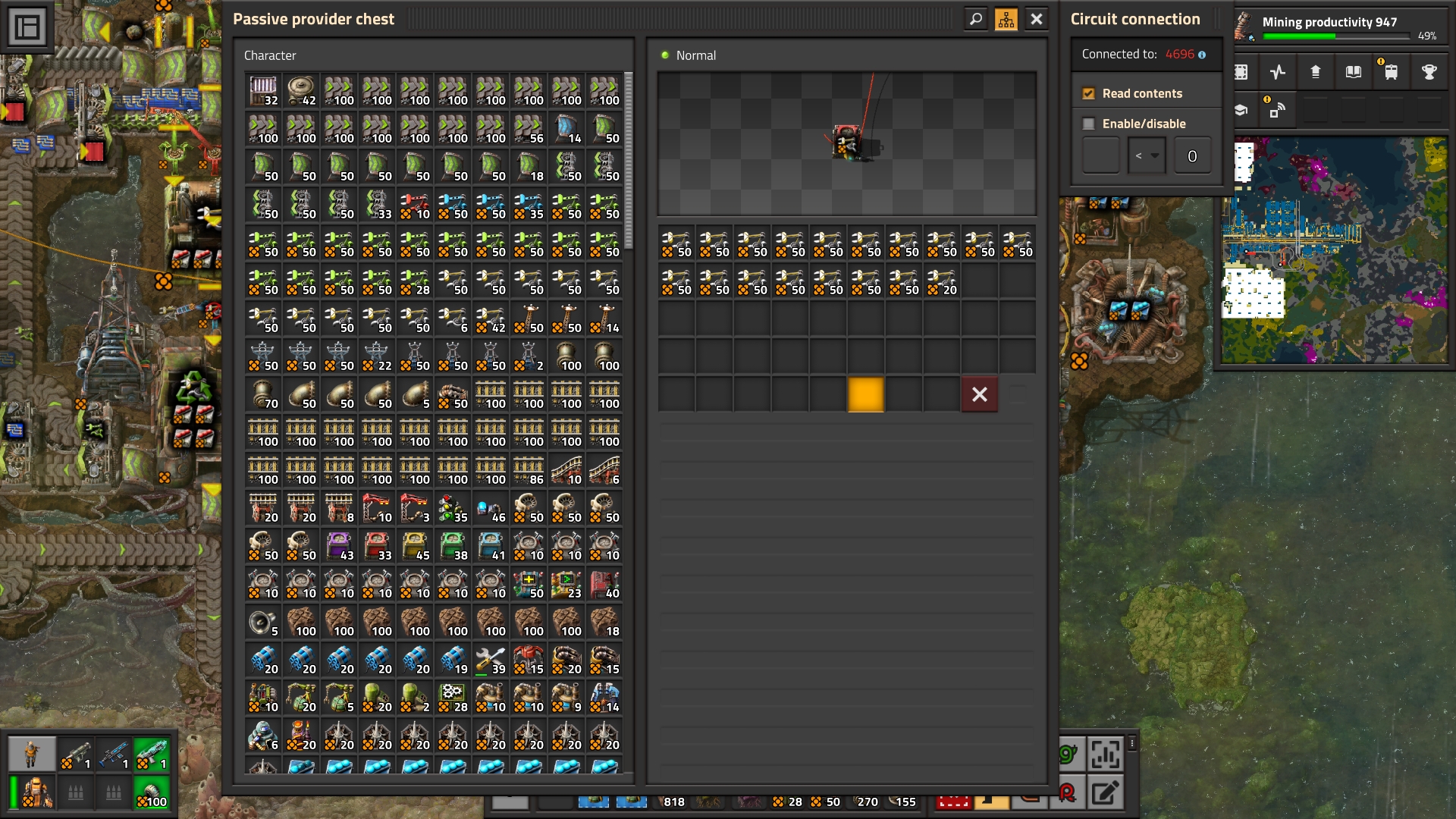Select the rocket launcher weapon slot

[76, 754]
